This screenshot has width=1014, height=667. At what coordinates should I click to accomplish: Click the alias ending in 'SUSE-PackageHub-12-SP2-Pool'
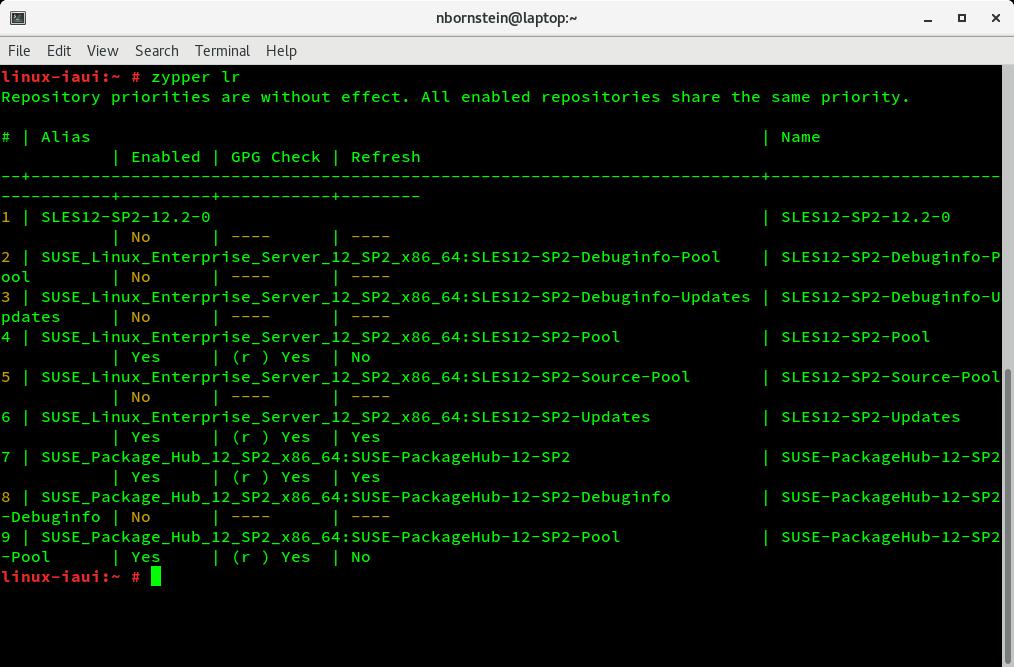(x=330, y=537)
